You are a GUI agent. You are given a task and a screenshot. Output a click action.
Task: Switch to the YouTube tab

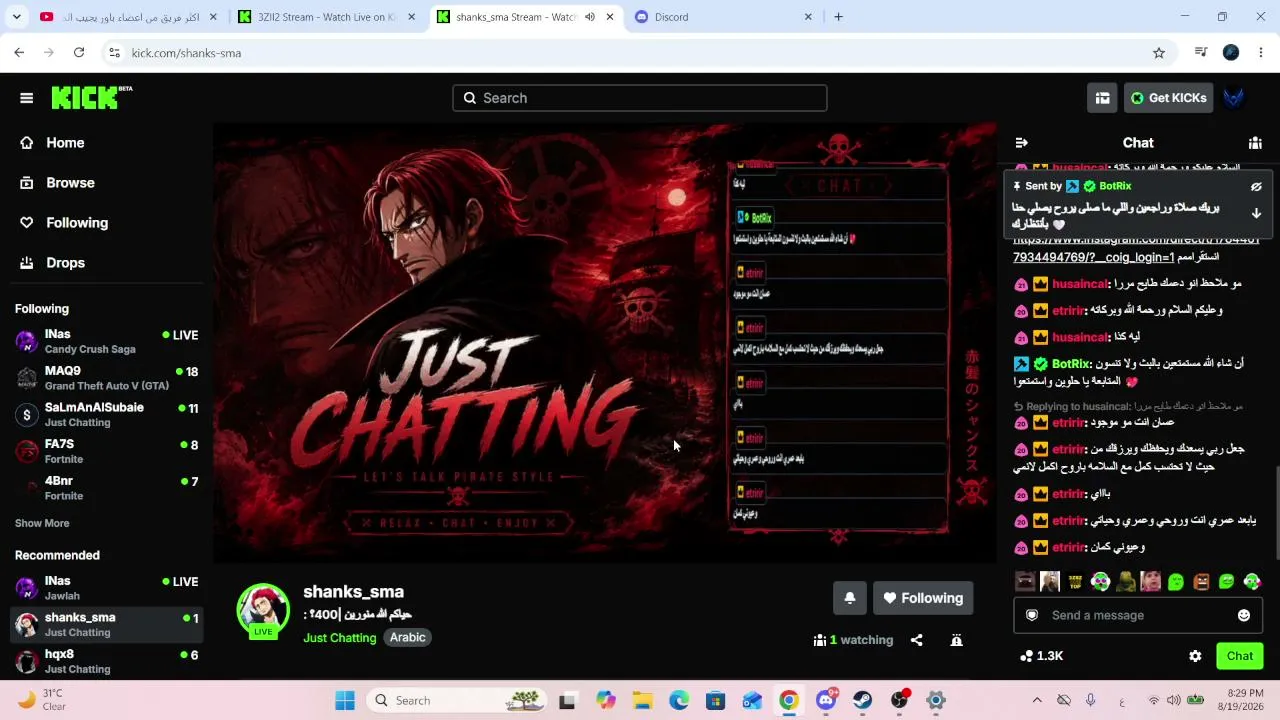click(x=127, y=17)
